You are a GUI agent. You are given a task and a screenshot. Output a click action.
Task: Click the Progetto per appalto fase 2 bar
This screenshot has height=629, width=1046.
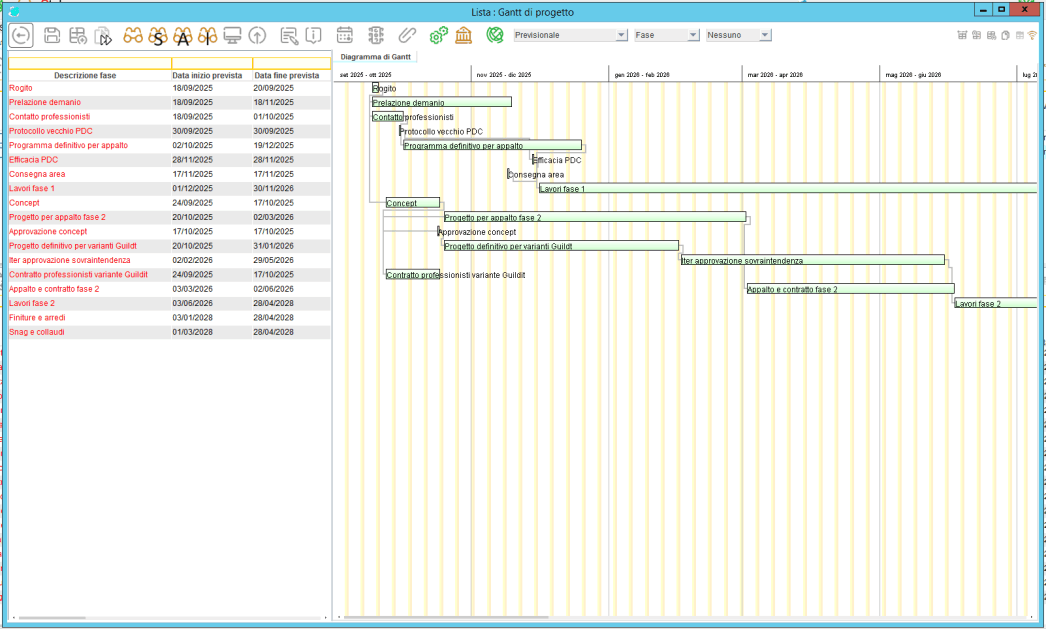[595, 217]
